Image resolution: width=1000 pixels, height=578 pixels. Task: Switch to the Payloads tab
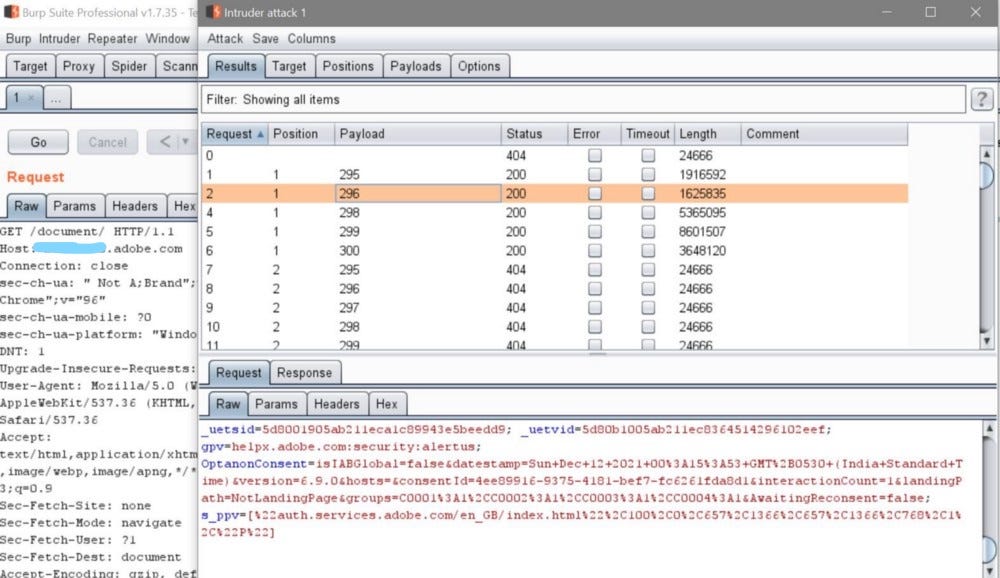click(x=416, y=66)
